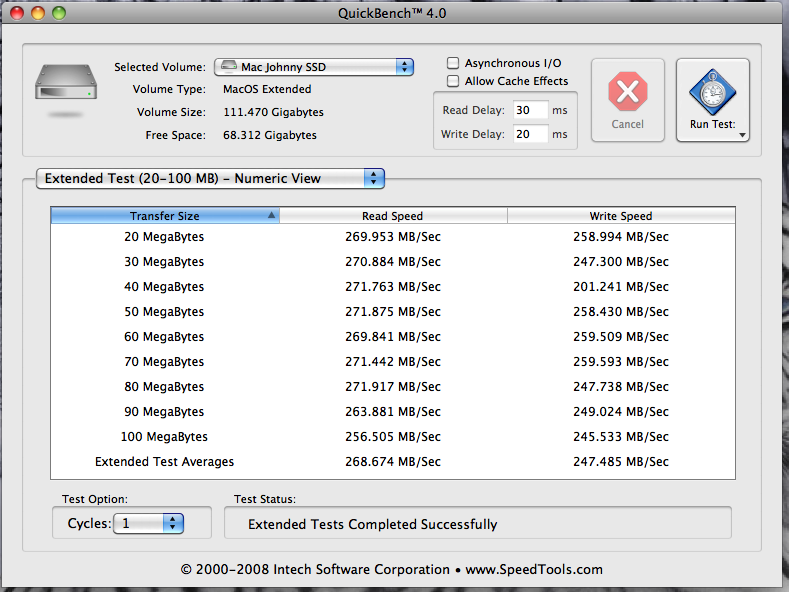Click write speed 259.509 MB/Sec
Screen dimensions: 789x592
click(x=621, y=337)
